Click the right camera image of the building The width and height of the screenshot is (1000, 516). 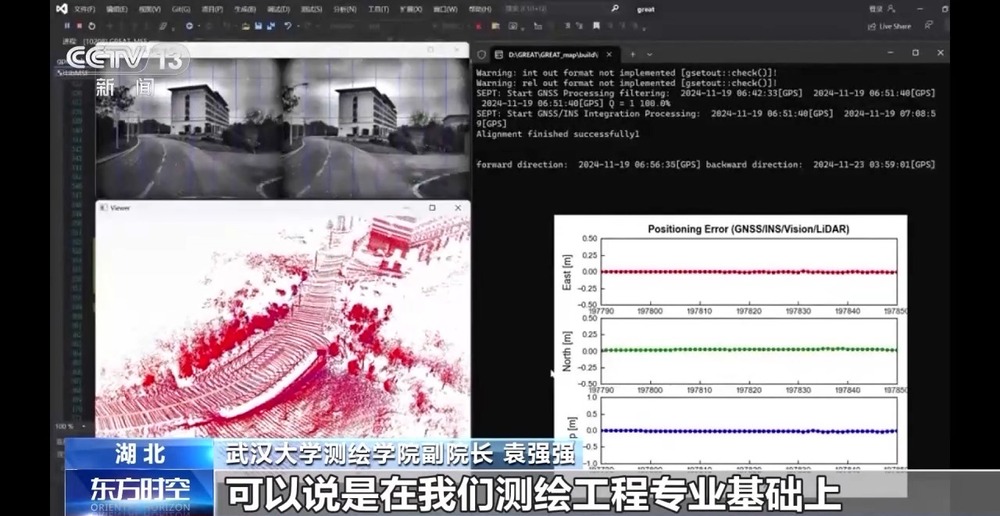coord(376,128)
